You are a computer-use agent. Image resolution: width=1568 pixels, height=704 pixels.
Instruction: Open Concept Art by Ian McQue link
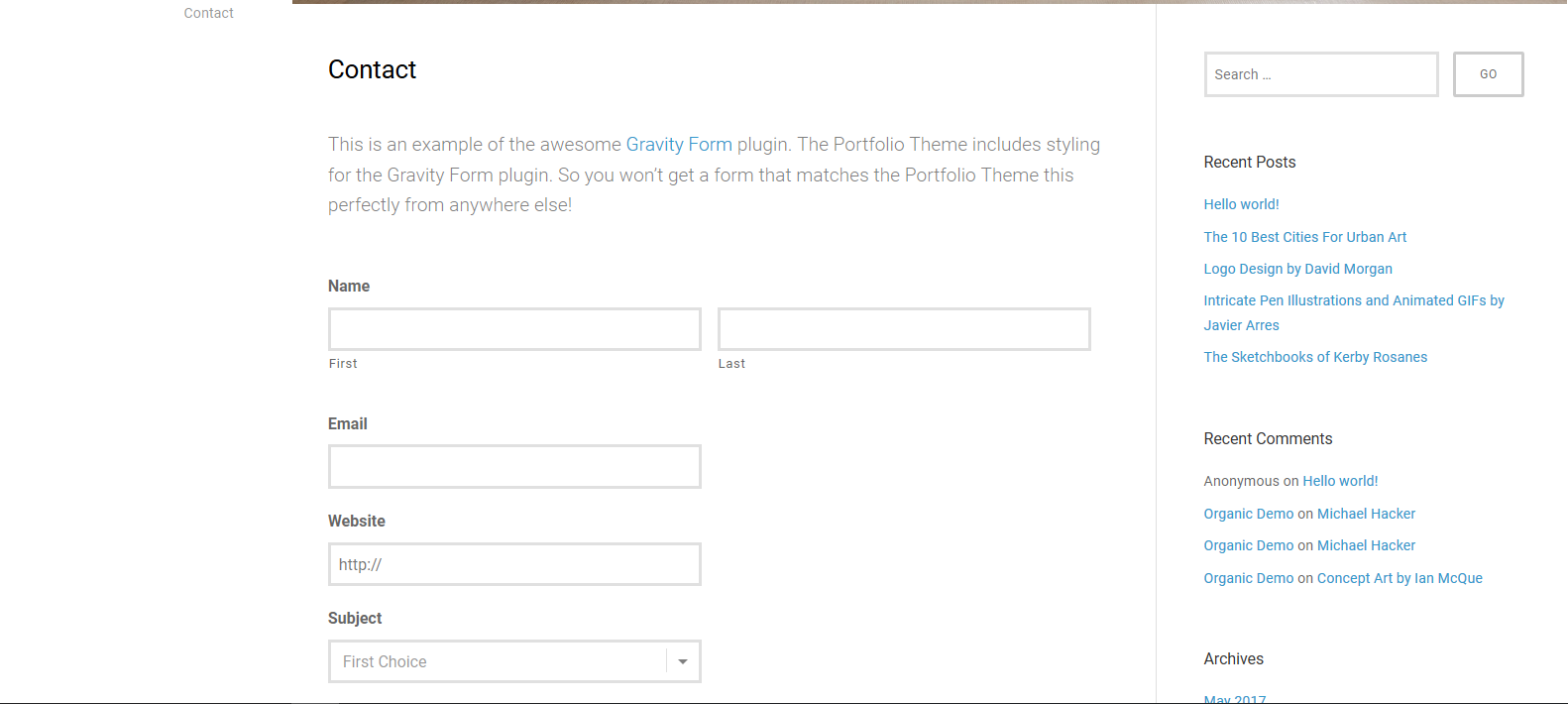(1400, 578)
